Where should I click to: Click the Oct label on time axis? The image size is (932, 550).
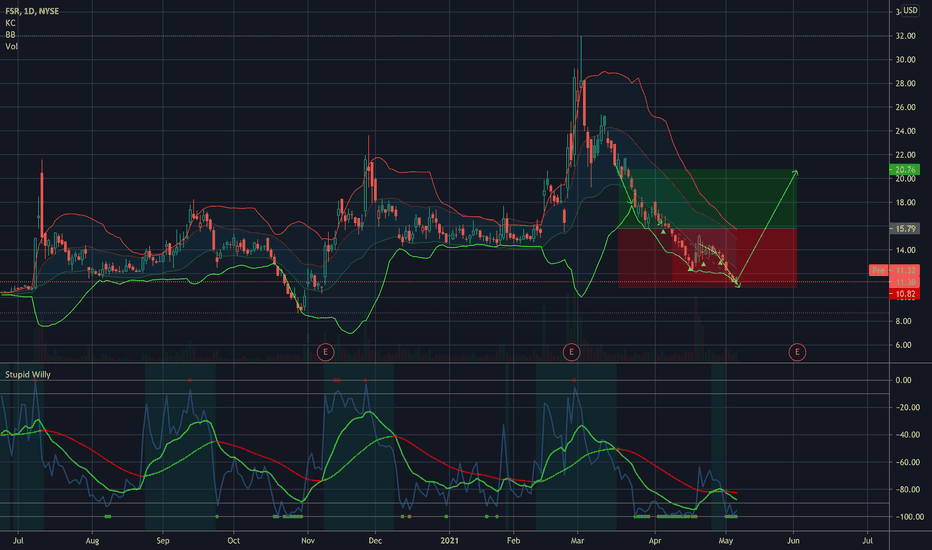[233, 540]
